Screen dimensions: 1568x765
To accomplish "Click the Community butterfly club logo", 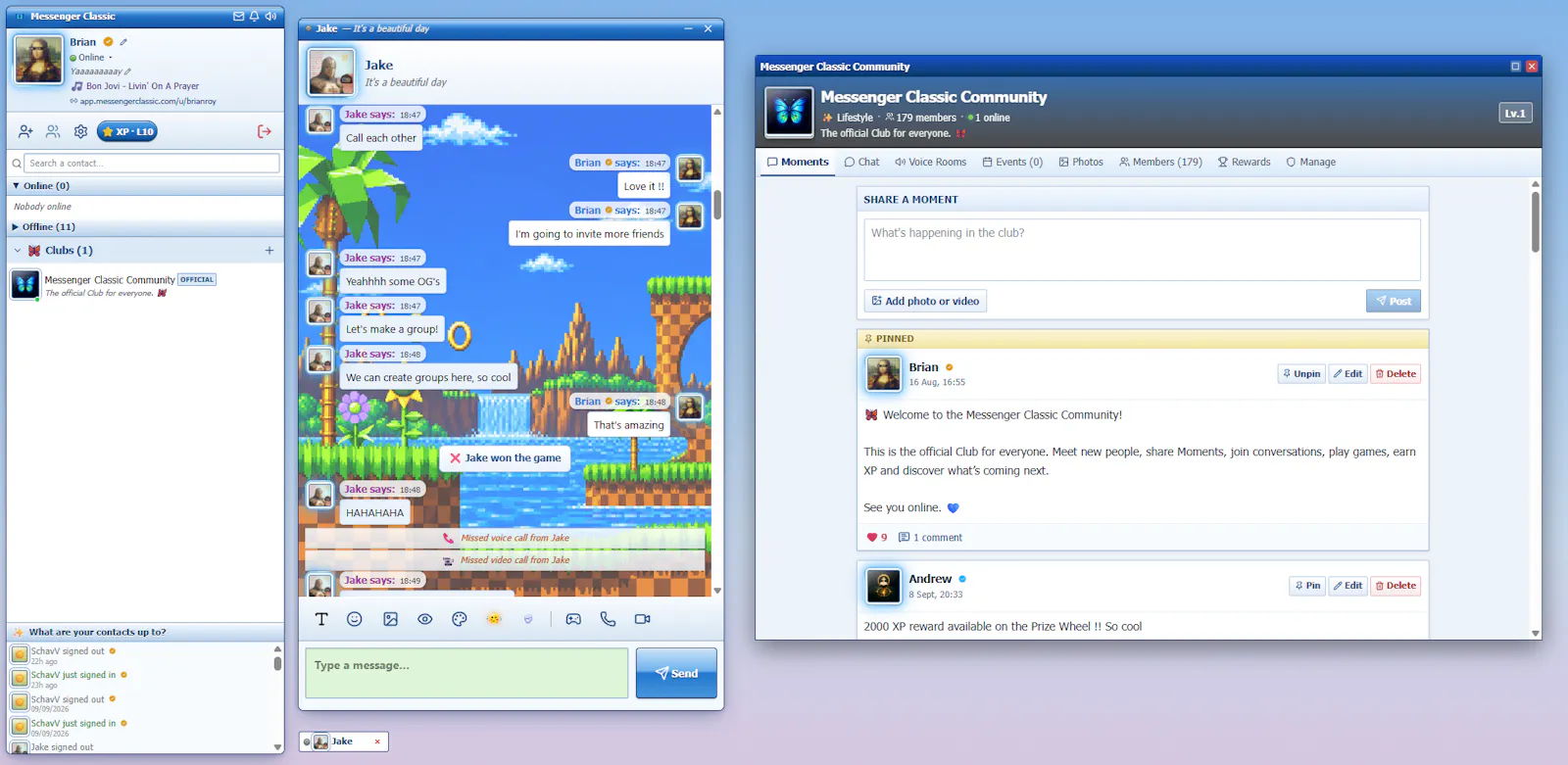I will pos(789,112).
